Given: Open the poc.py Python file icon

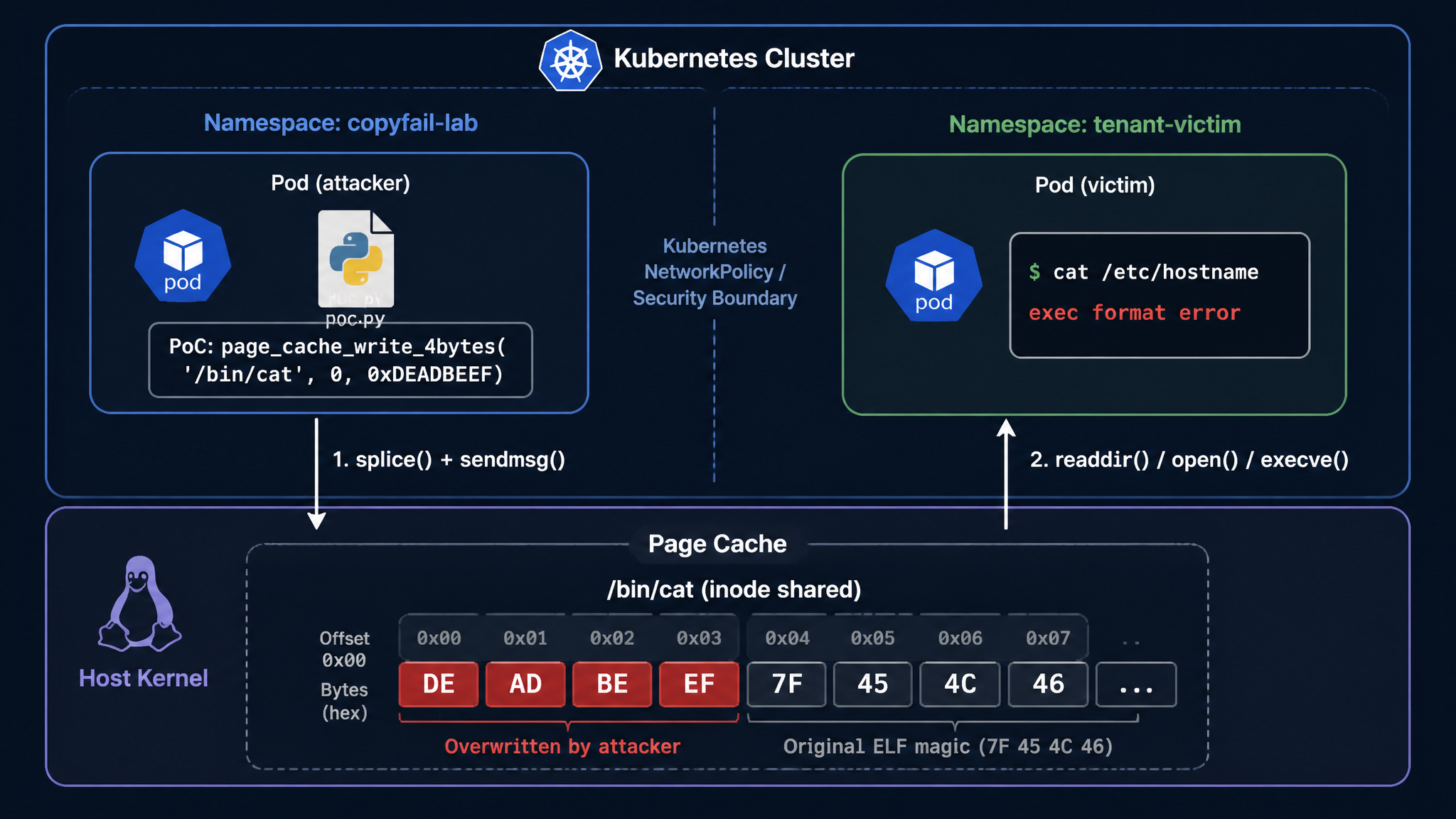Looking at the screenshot, I should 356,259.
